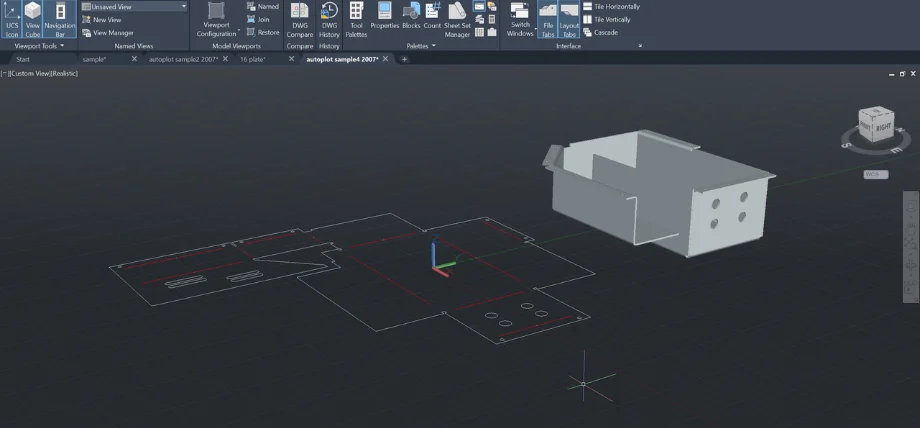This screenshot has width=920, height=428.
Task: Select the autoplot sample4 2007* tab
Action: pyautogui.click(x=342, y=59)
